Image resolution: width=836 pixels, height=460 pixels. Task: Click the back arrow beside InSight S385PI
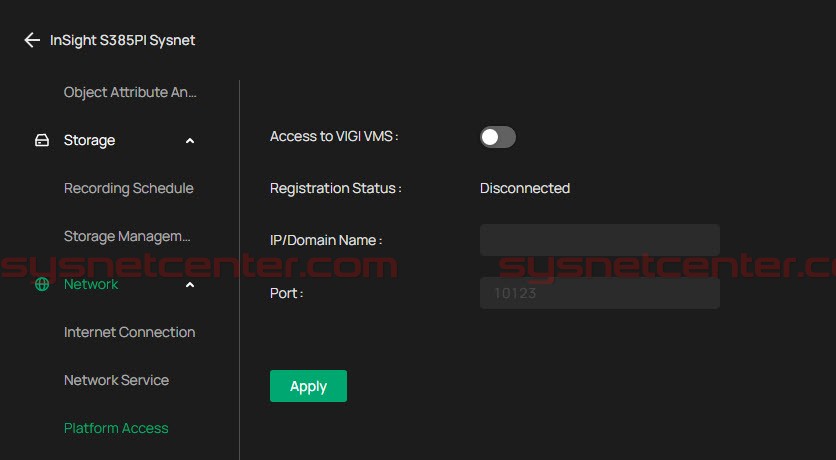click(32, 41)
